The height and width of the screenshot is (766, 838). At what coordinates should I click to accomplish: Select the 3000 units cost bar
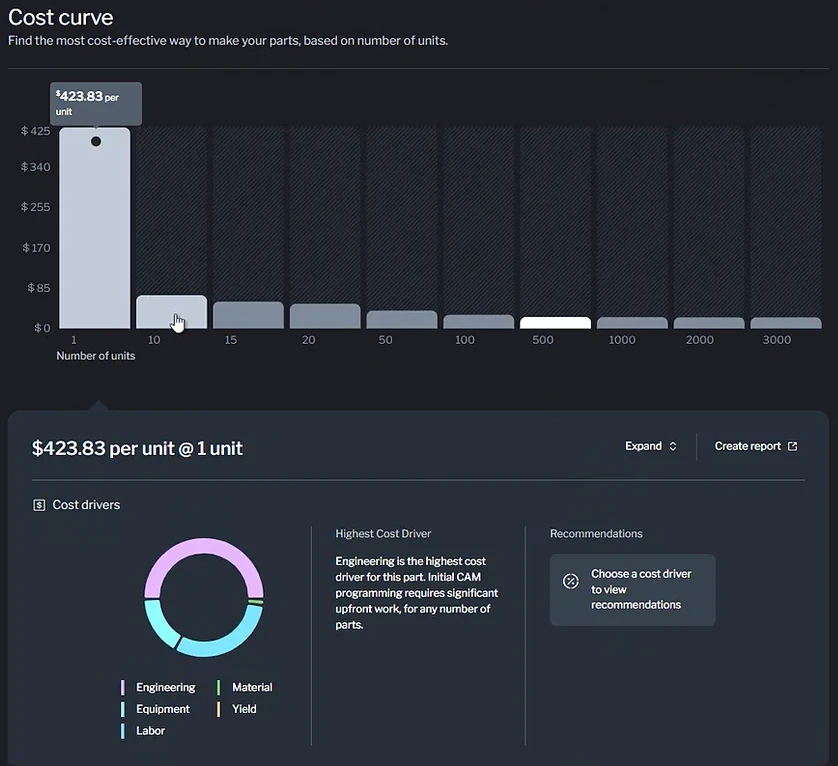point(786,323)
